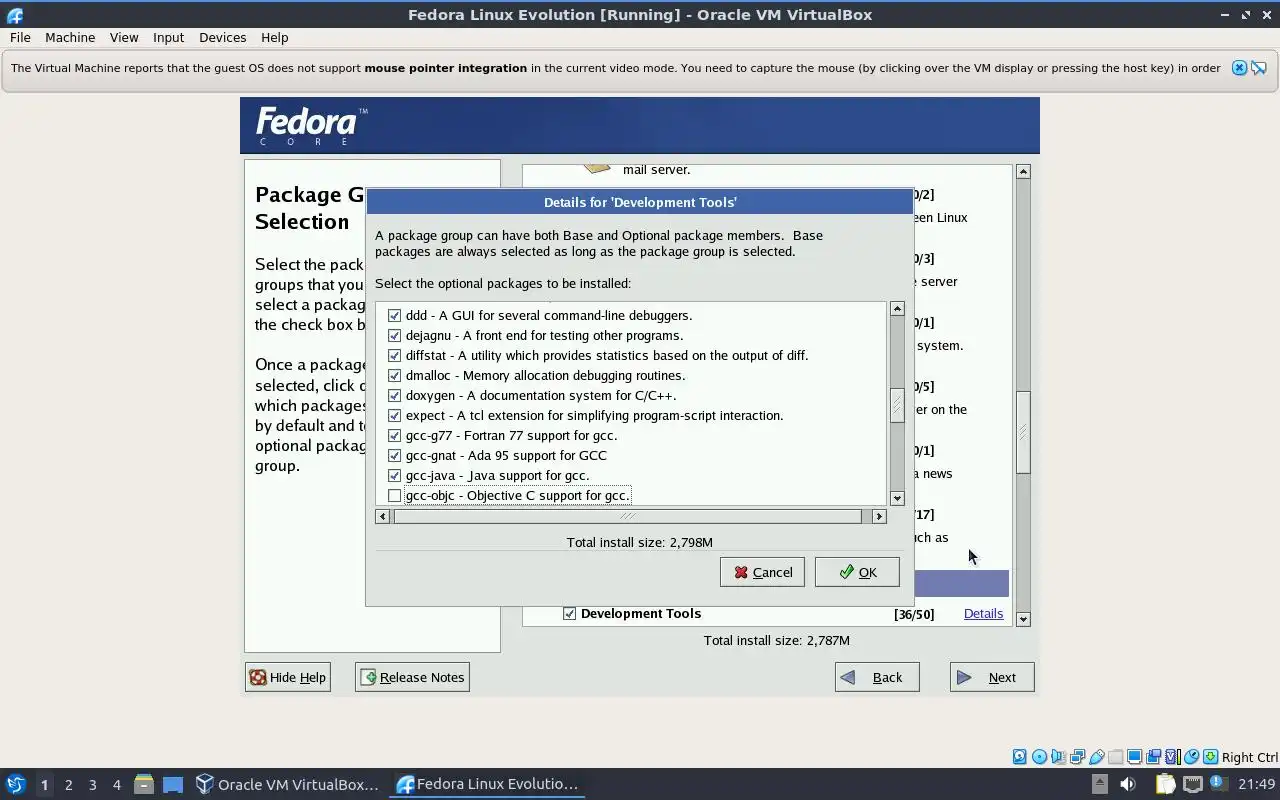This screenshot has height=800, width=1280.
Task: Open the View menu
Action: [x=124, y=37]
